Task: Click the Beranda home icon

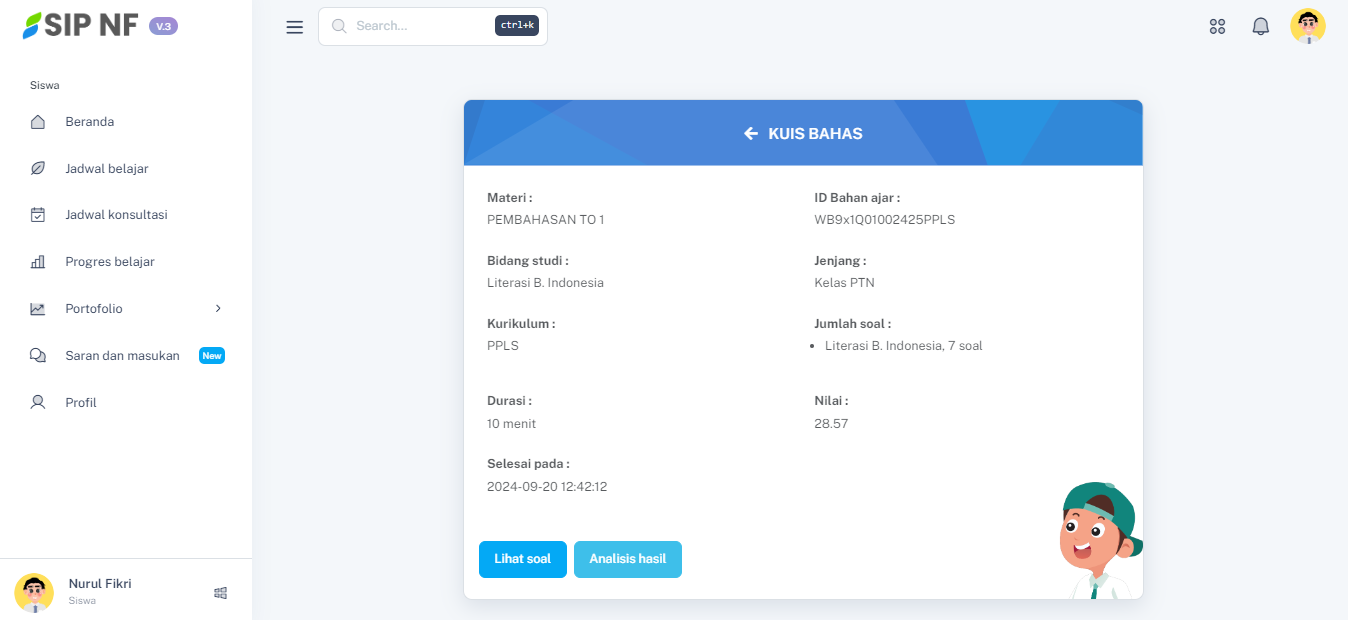Action: tap(38, 122)
